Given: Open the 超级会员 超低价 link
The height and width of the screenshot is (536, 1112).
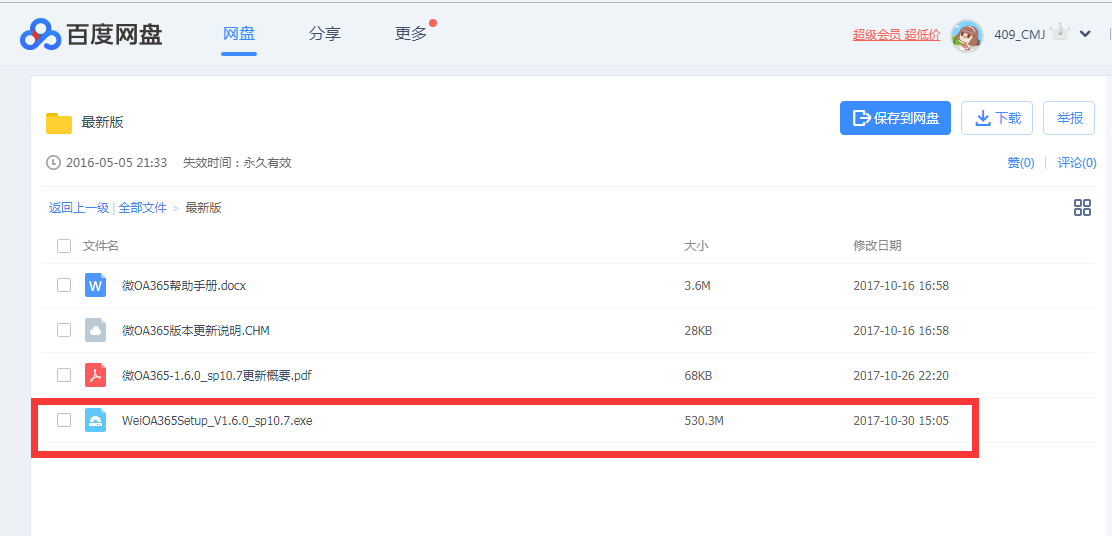Looking at the screenshot, I should [896, 34].
